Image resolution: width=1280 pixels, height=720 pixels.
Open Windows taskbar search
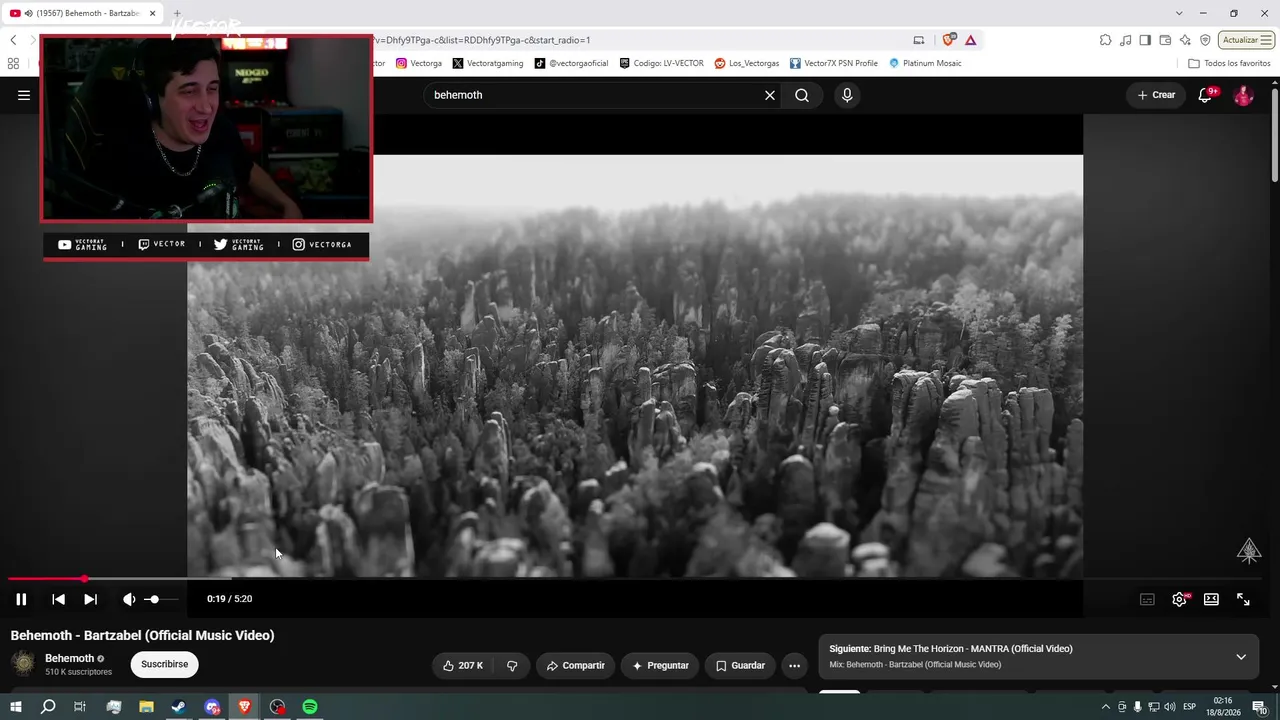(x=48, y=707)
